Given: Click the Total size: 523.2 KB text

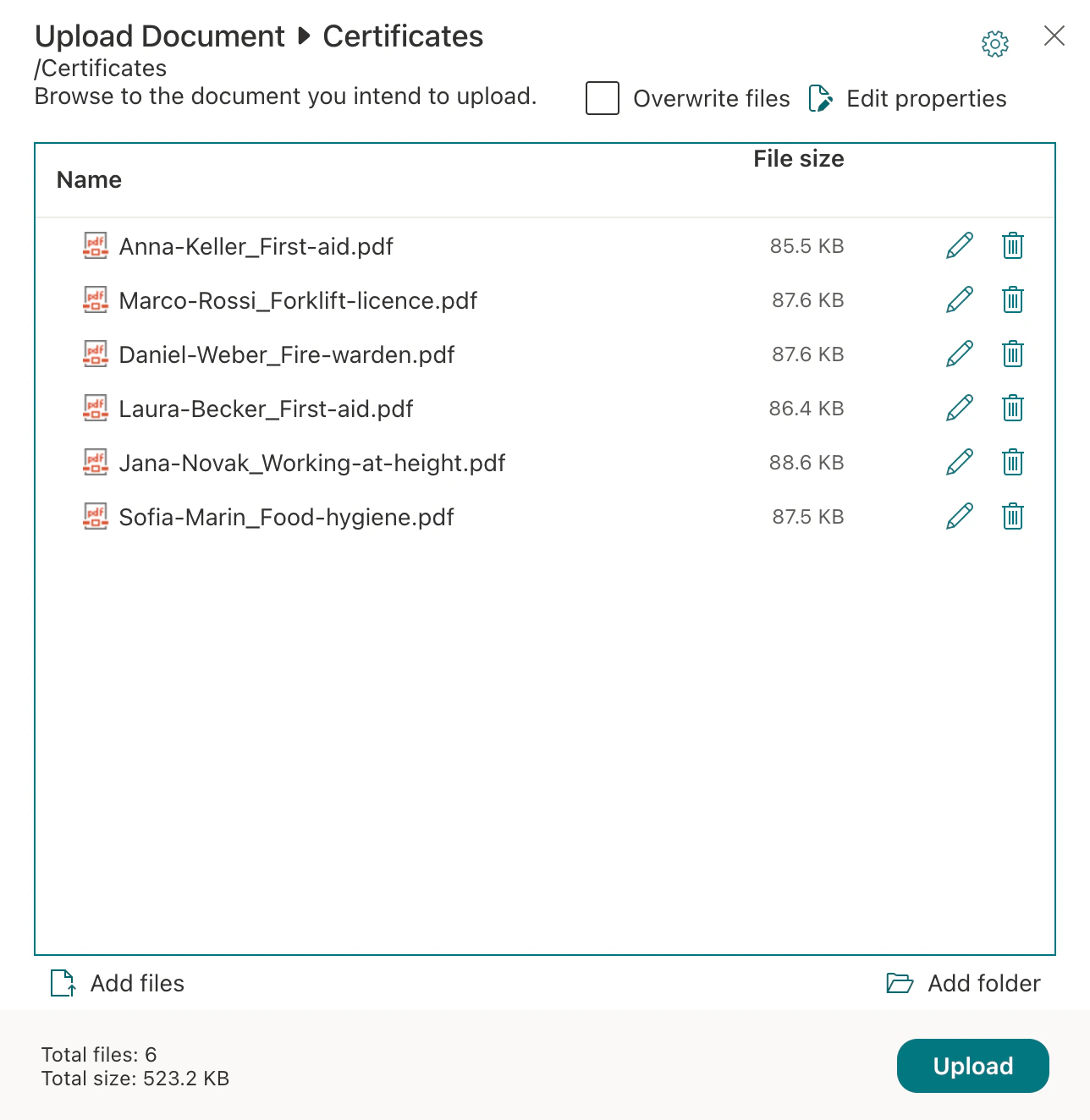Looking at the screenshot, I should (135, 1079).
